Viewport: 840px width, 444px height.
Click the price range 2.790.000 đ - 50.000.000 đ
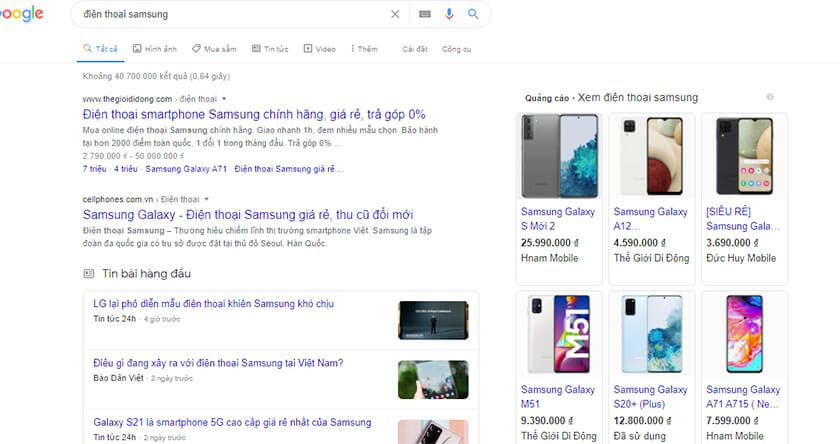coord(133,156)
